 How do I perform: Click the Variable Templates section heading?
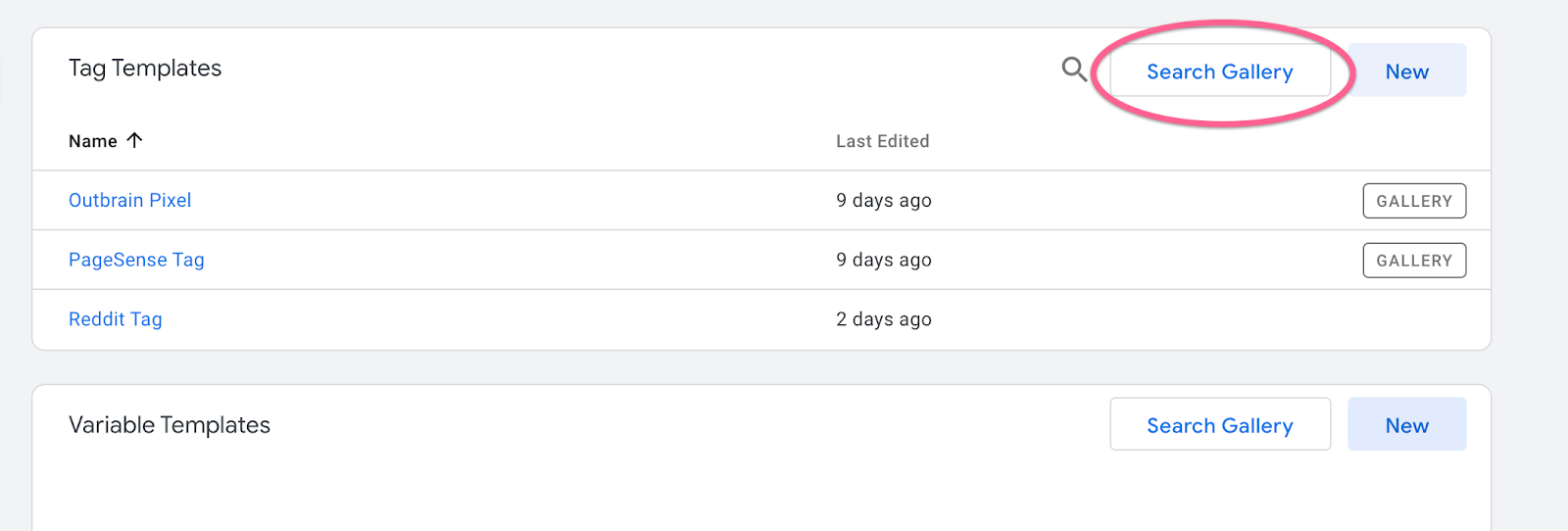pos(170,424)
